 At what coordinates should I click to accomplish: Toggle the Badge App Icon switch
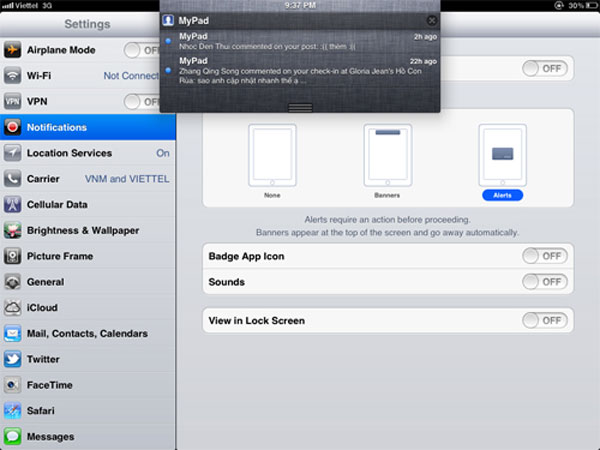[545, 256]
